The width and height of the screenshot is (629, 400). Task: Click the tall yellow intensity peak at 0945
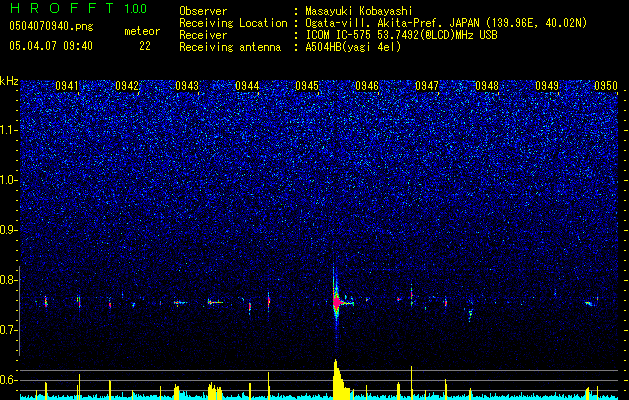pyautogui.click(x=339, y=379)
